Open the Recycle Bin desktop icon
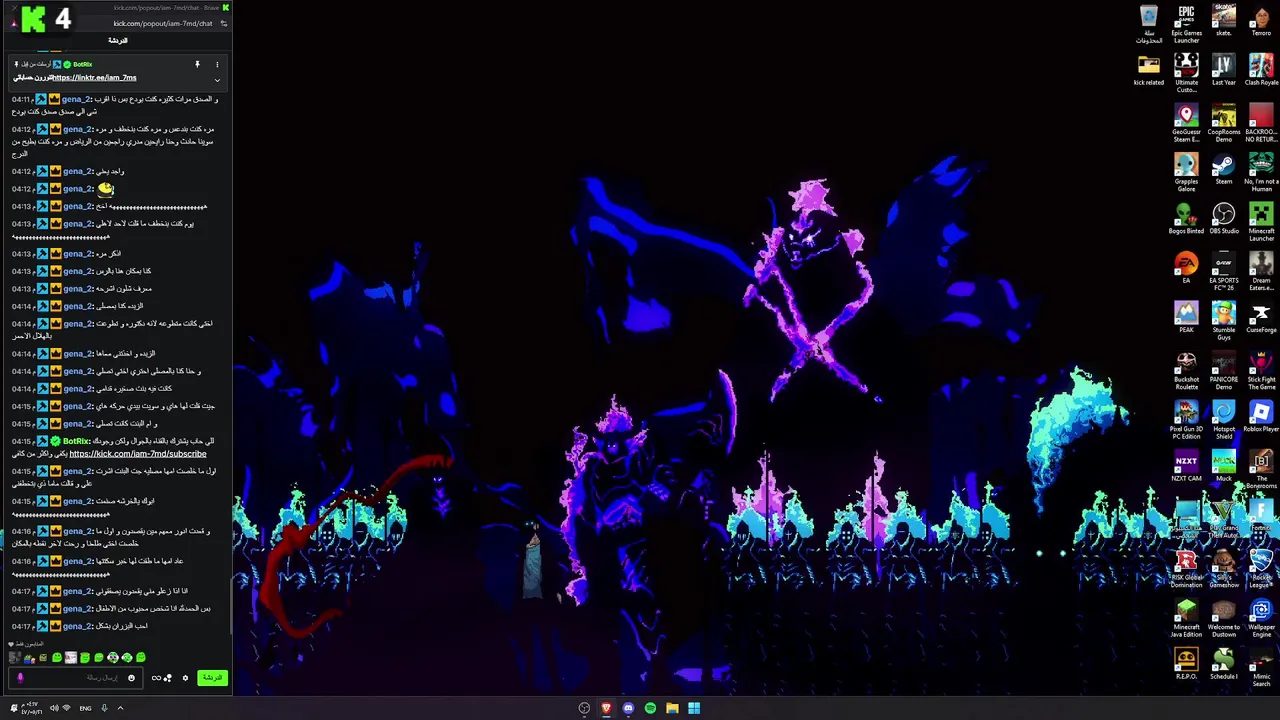 [x=1148, y=24]
